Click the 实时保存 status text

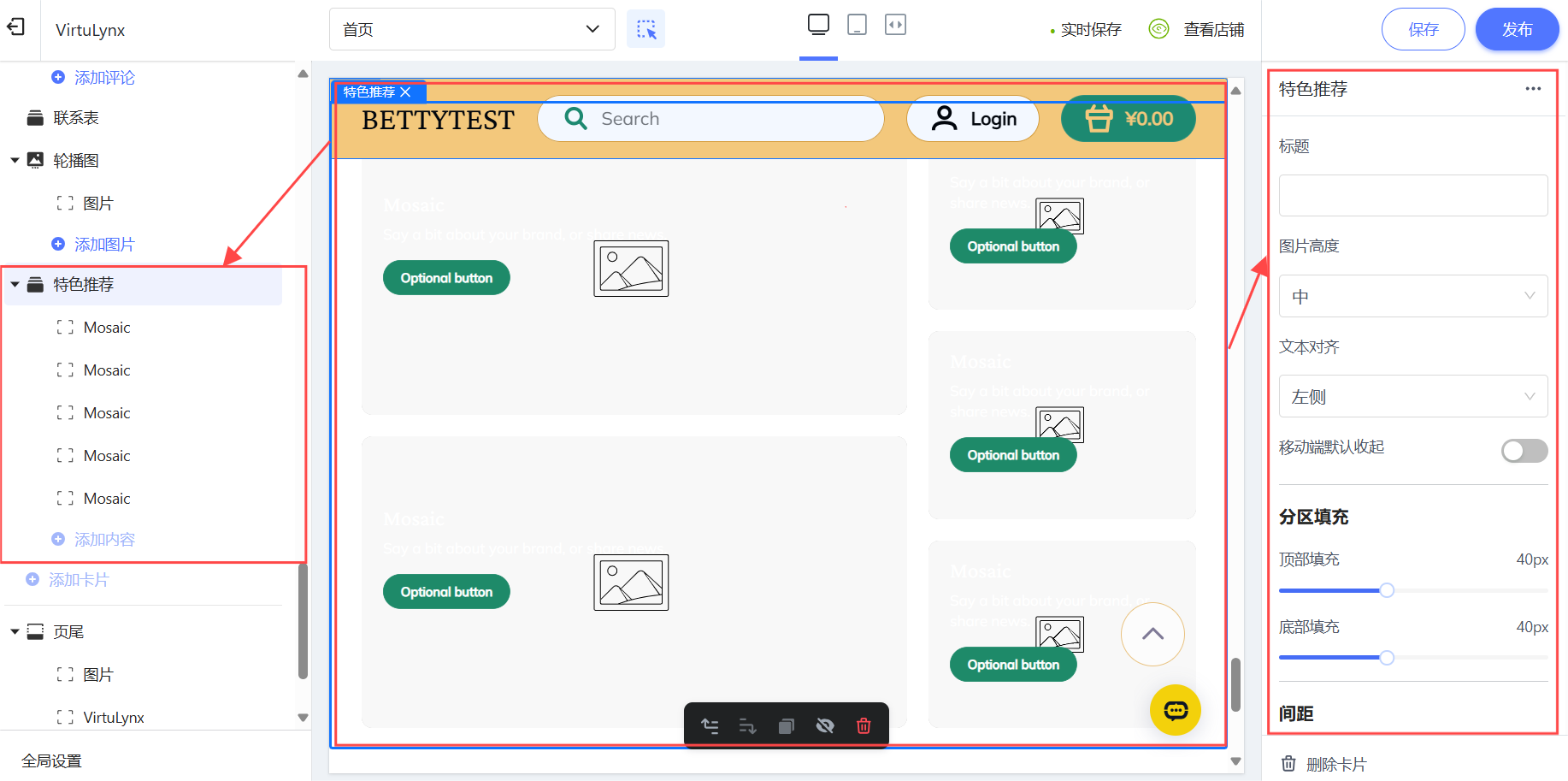pos(1091,30)
